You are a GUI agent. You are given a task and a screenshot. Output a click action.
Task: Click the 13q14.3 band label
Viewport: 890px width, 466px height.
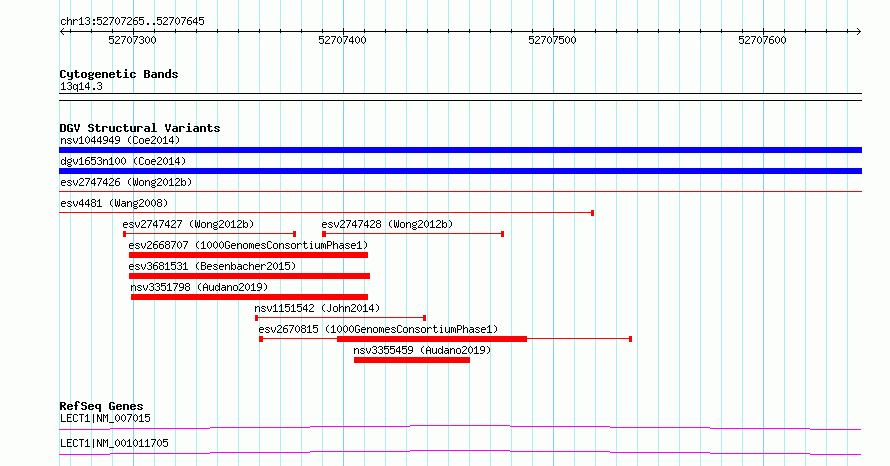81,87
